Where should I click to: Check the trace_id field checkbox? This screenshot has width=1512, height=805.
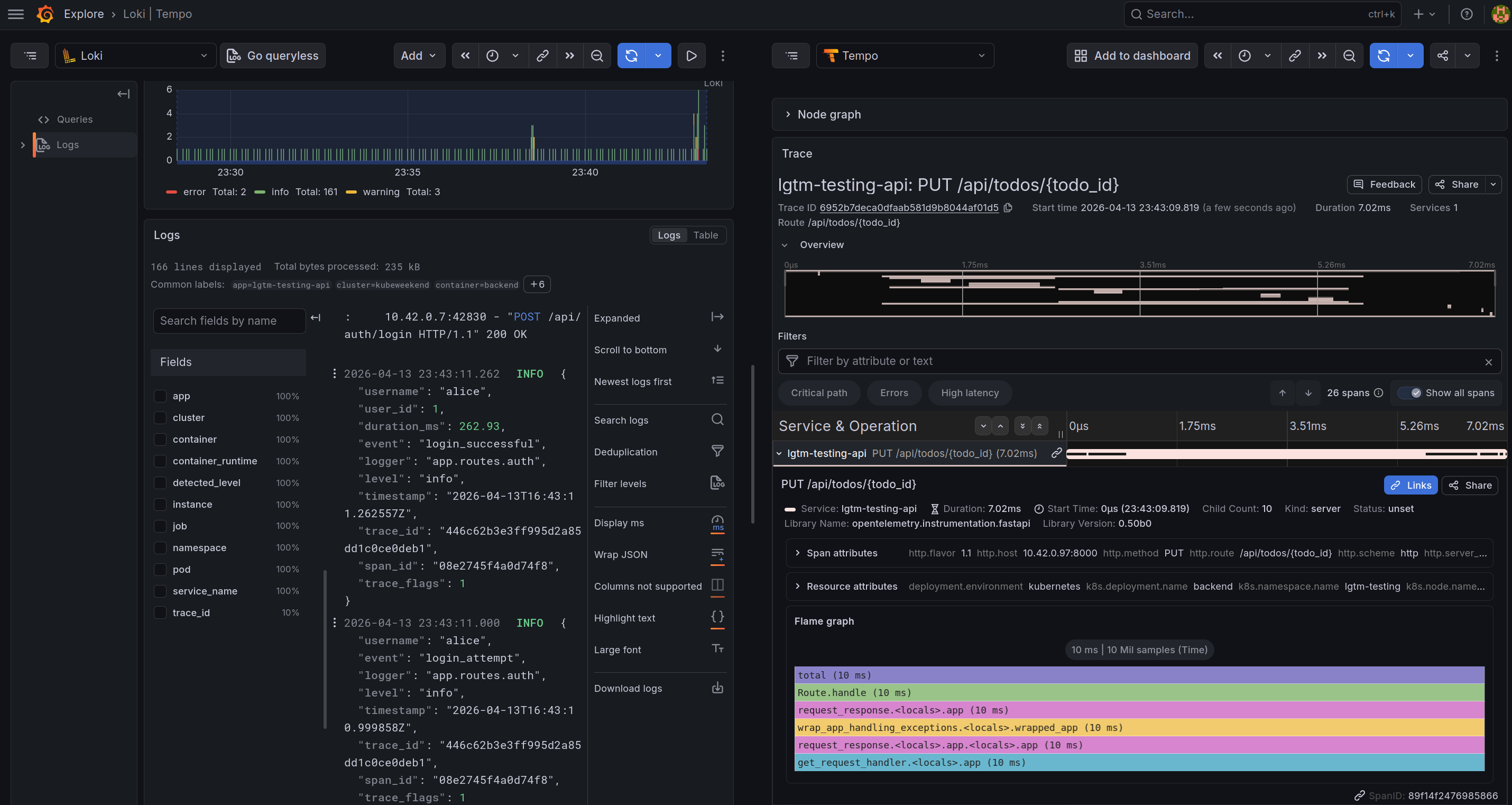[160, 612]
